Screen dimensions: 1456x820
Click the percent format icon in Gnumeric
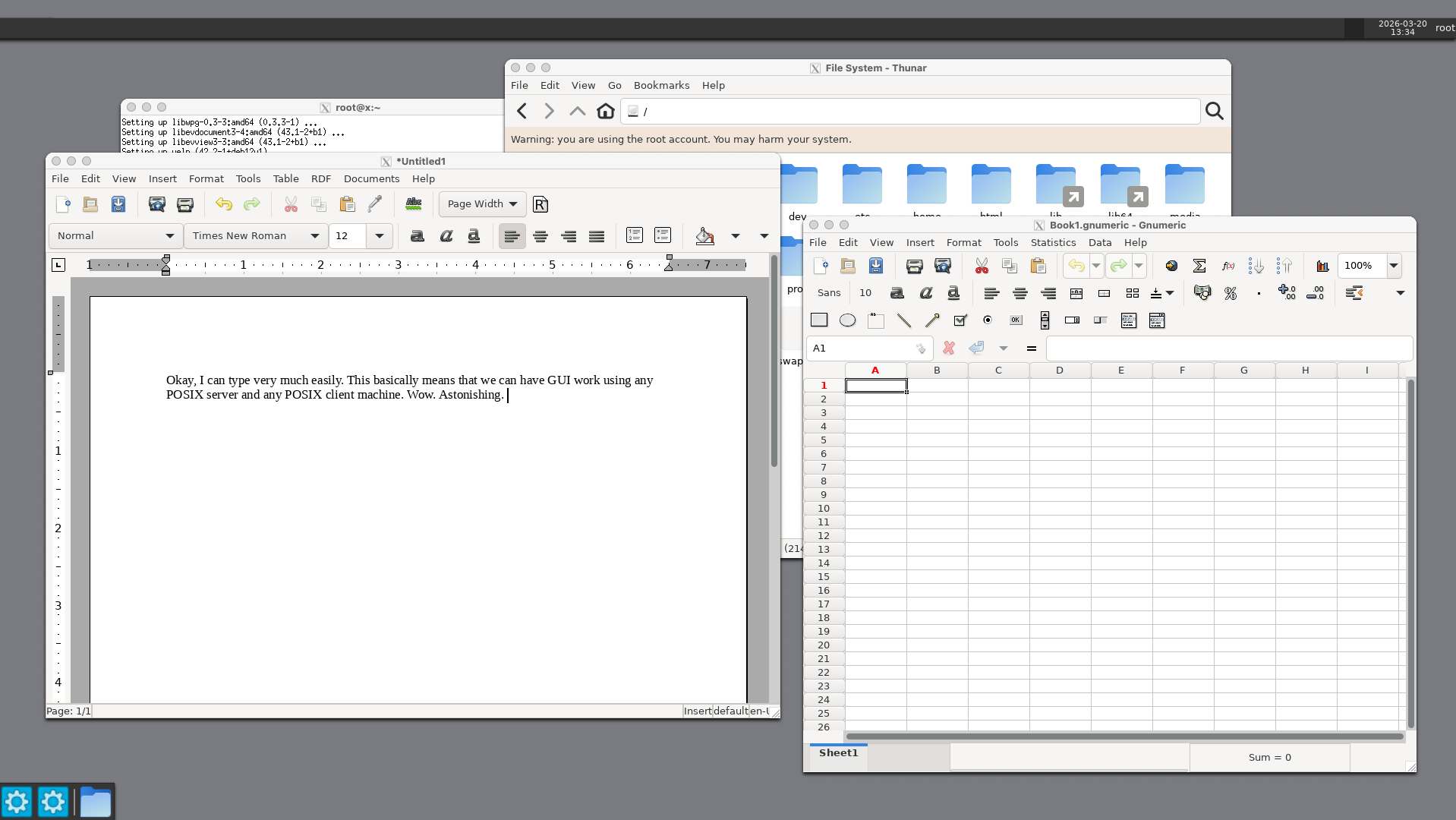click(1231, 293)
